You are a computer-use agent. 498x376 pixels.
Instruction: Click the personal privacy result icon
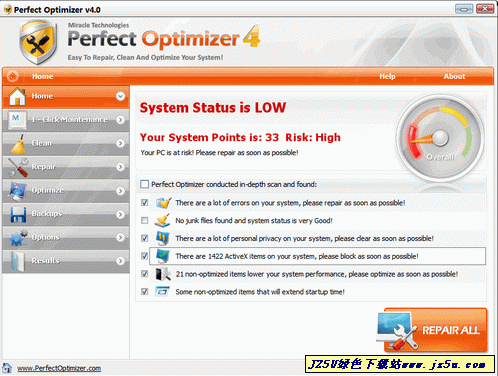[163, 238]
